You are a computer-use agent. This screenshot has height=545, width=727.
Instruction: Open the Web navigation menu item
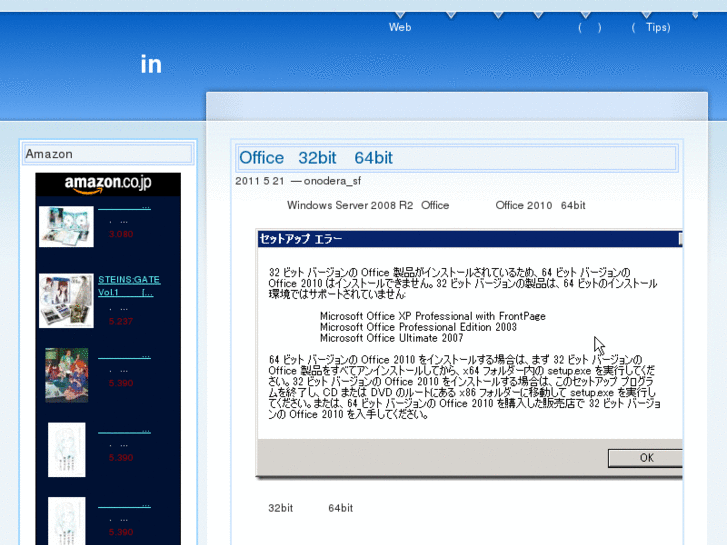click(400, 27)
